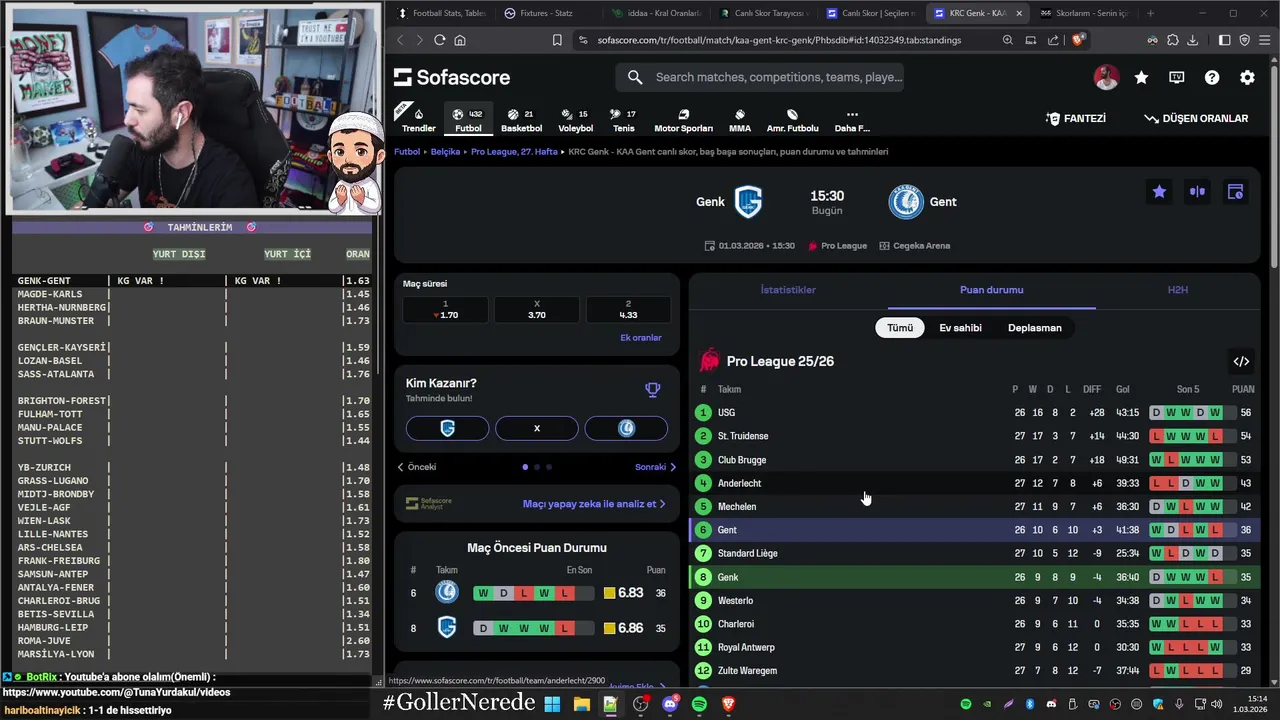
Task: Click the Gent crest in match header
Action: [x=906, y=202]
